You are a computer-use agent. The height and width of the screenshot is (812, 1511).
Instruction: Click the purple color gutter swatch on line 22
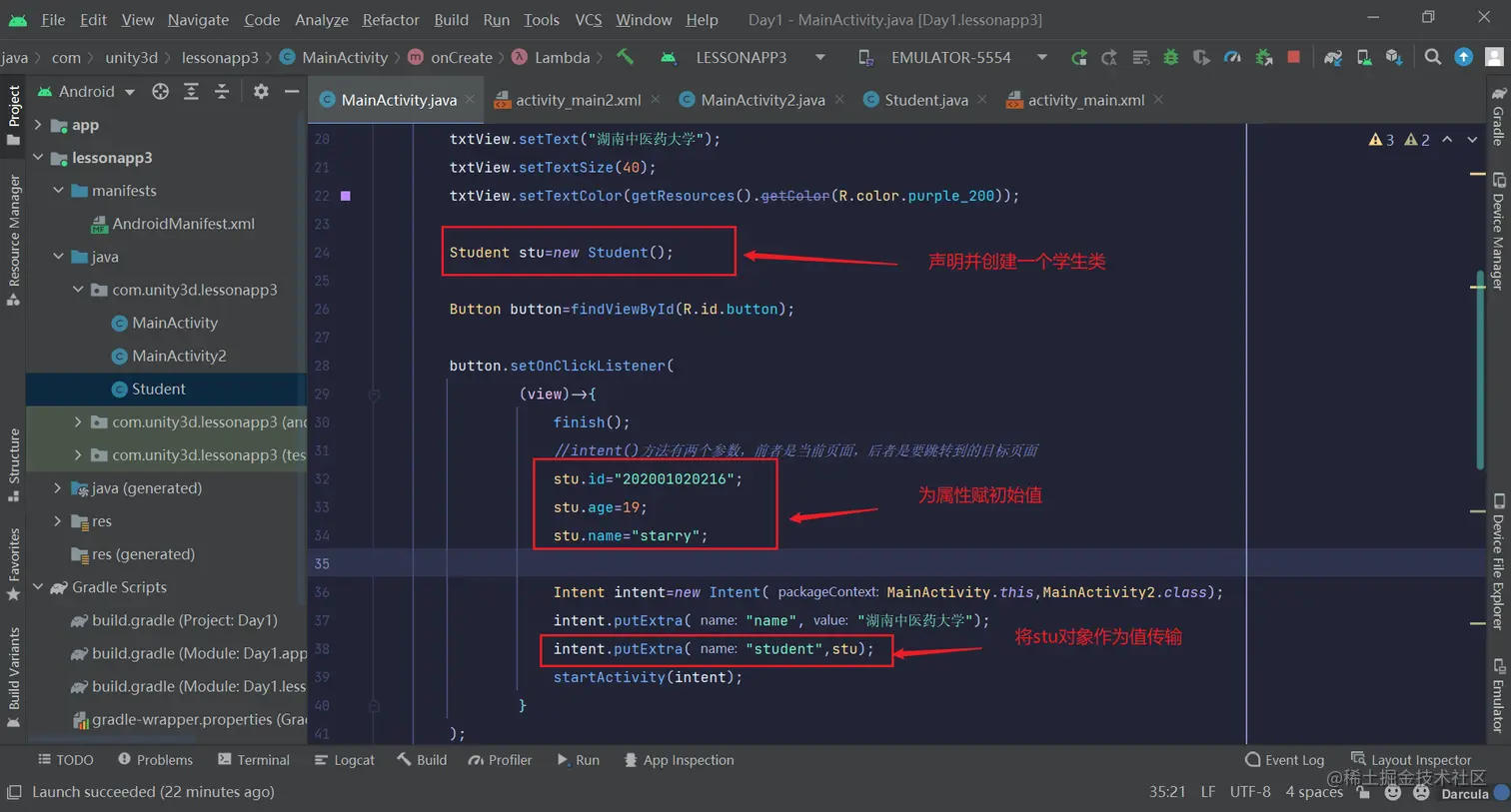pyautogui.click(x=346, y=196)
